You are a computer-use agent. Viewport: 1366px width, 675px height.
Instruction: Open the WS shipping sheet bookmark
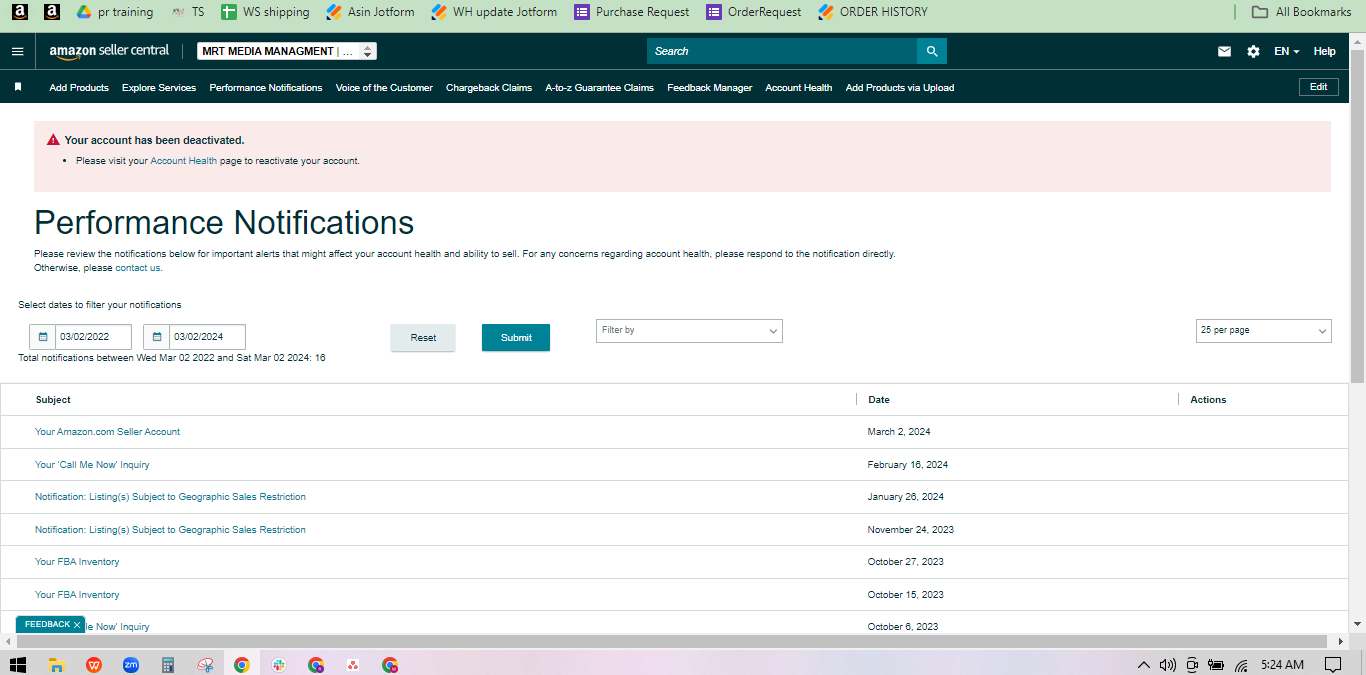point(265,12)
